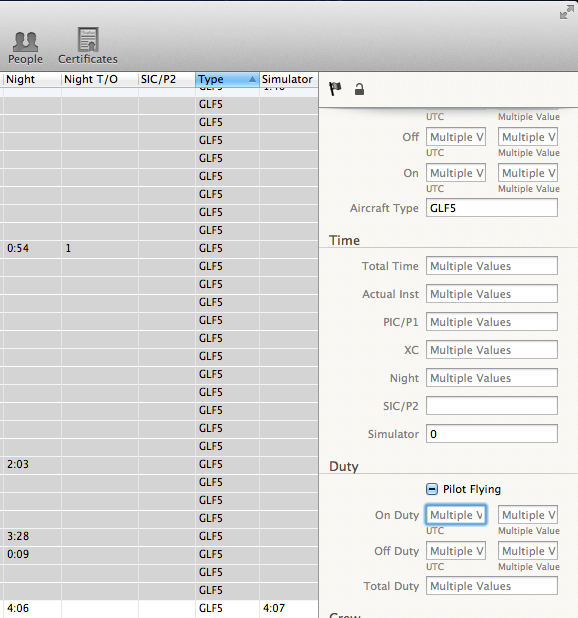Image resolution: width=578 pixels, height=618 pixels.
Task: Select the simulator value 4:07 cell
Action: [289, 608]
